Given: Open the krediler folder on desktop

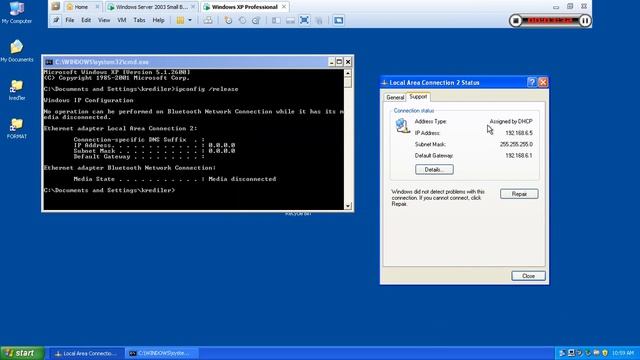Looking at the screenshot, I should tap(17, 90).
